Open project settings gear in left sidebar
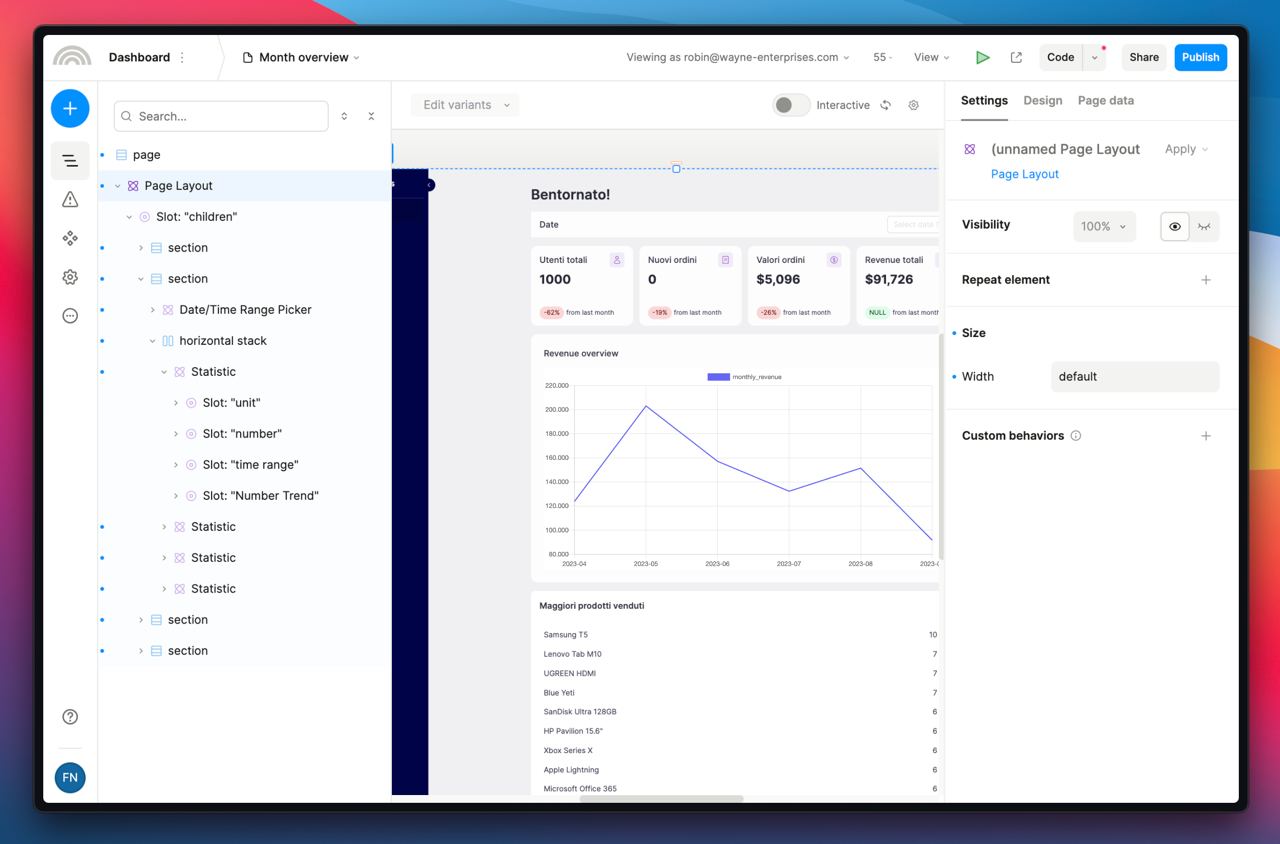 click(x=70, y=277)
